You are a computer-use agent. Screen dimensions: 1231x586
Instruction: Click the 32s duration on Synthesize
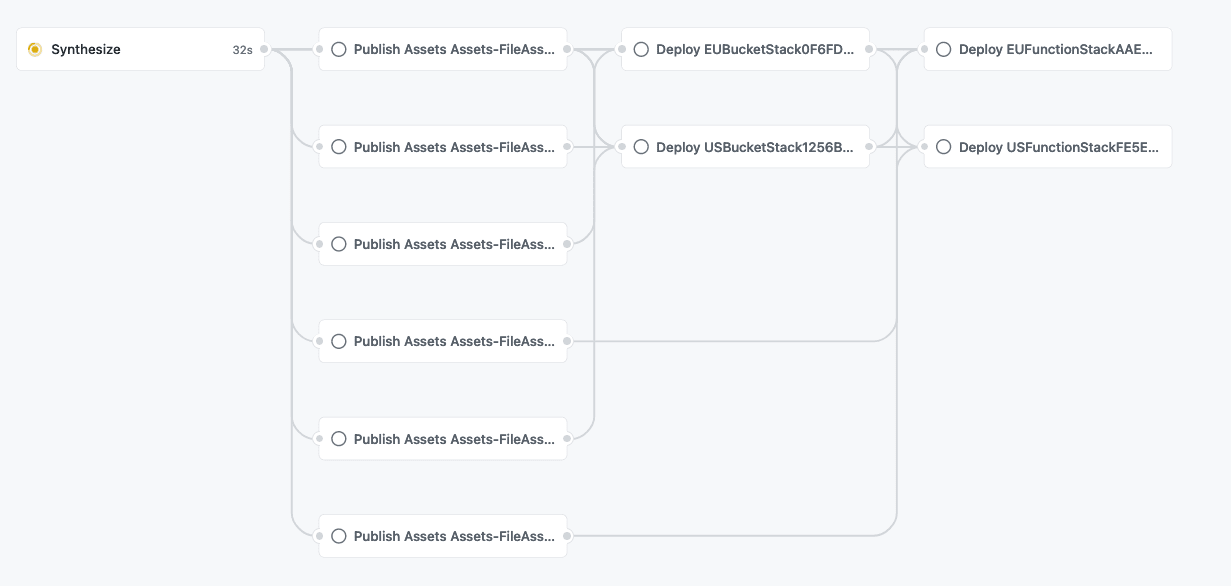tap(242, 50)
